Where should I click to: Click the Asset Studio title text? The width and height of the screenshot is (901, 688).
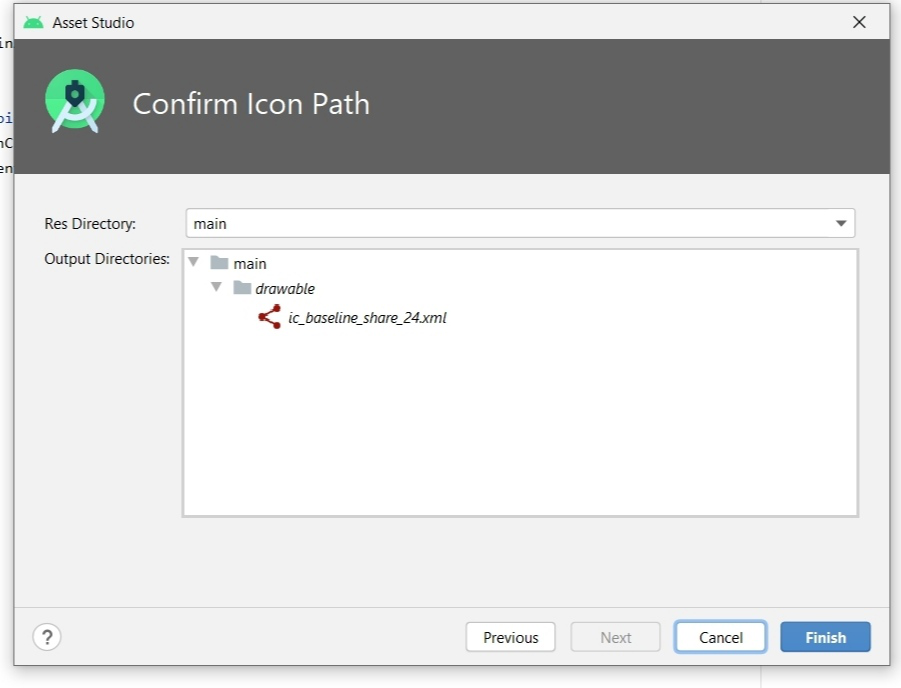(93, 22)
